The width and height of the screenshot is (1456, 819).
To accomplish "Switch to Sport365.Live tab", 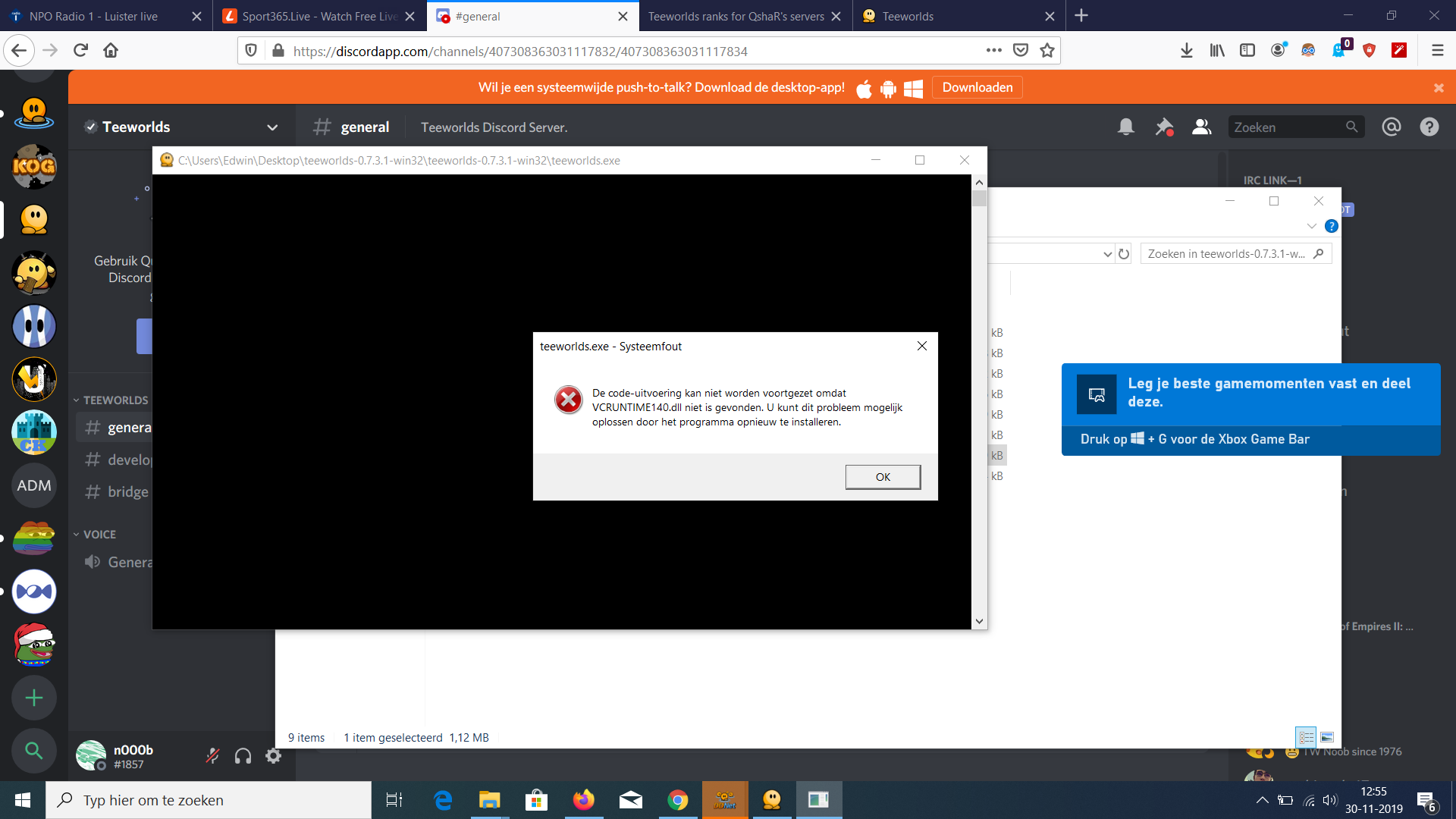I will pyautogui.click(x=318, y=16).
